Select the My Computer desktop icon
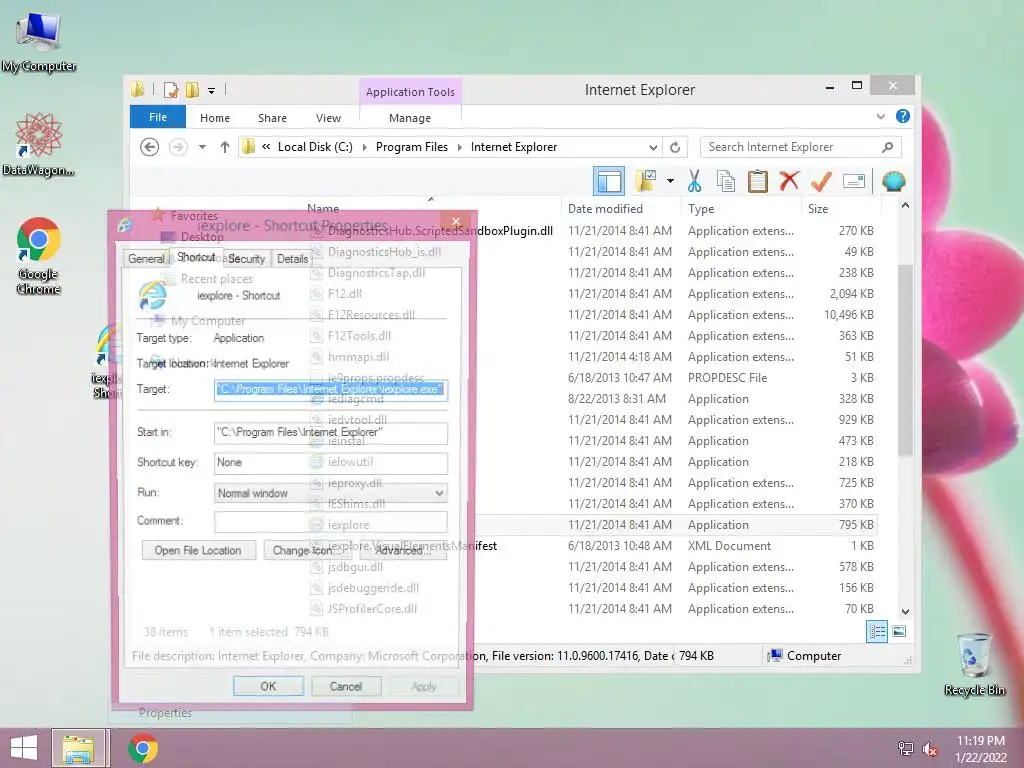1024x768 pixels. [x=39, y=42]
